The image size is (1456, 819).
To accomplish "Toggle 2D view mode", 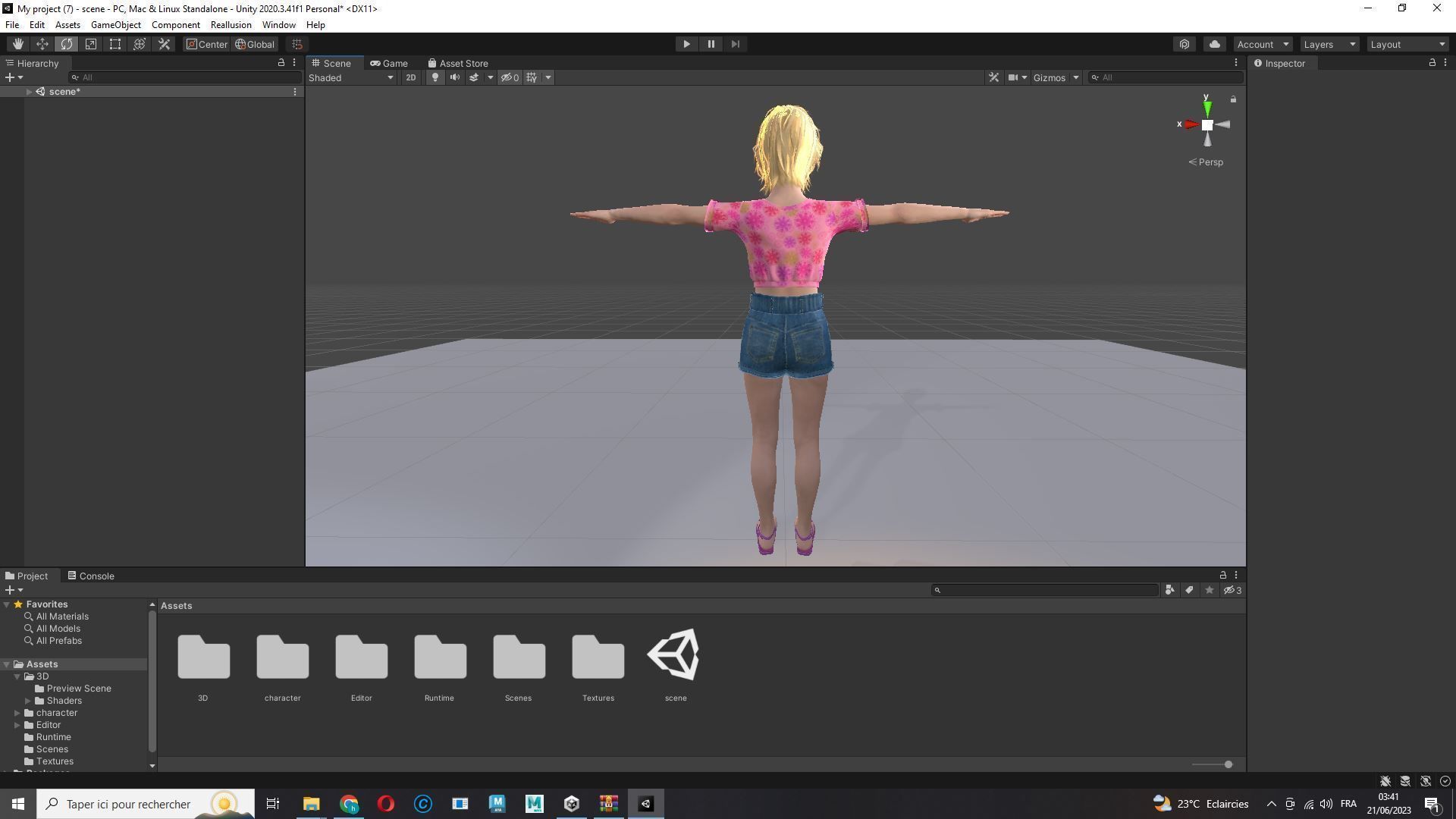I will click(x=410, y=77).
